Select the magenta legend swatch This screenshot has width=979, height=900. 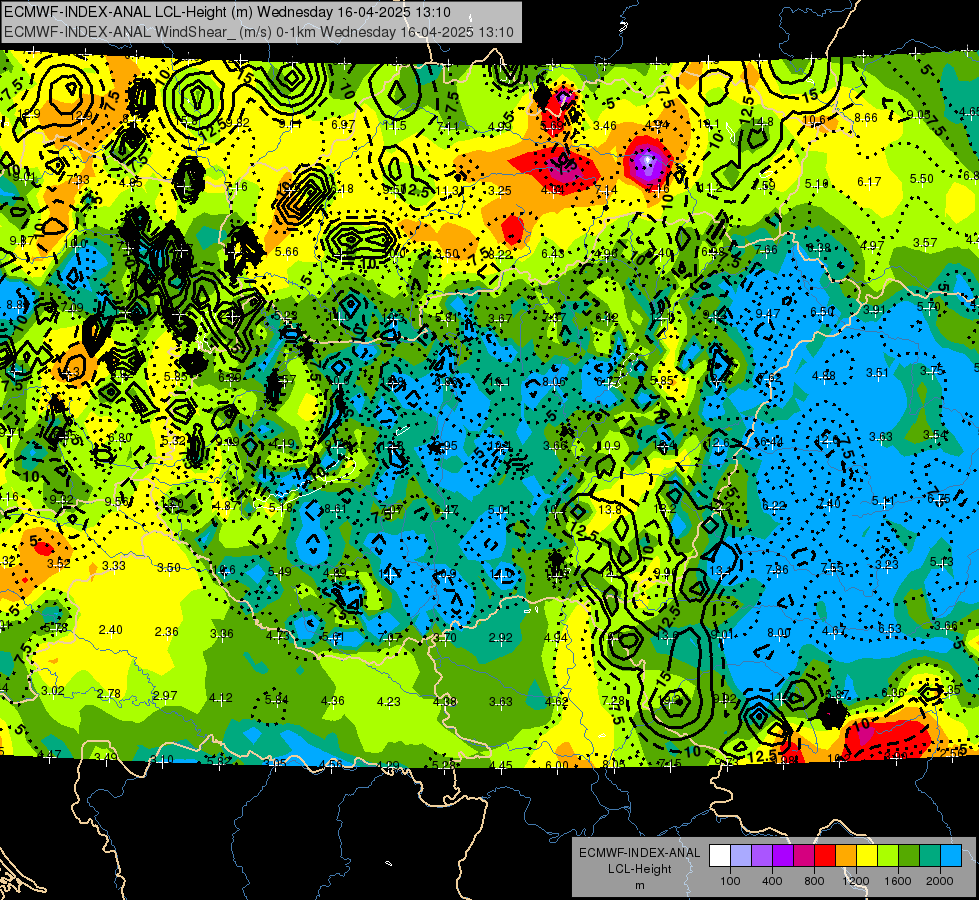(x=804, y=856)
